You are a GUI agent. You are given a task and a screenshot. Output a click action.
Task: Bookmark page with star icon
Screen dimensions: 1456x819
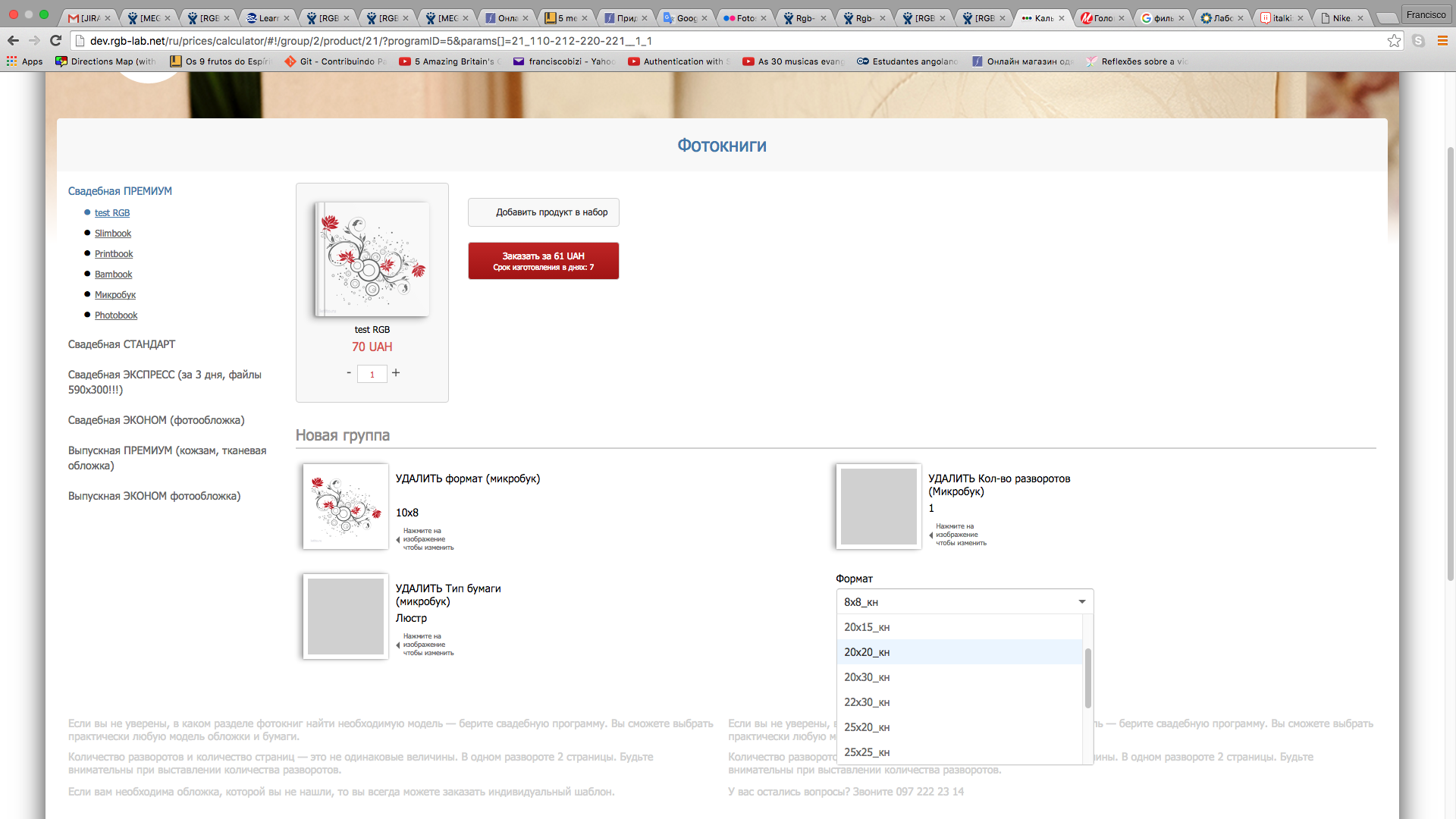1394,41
